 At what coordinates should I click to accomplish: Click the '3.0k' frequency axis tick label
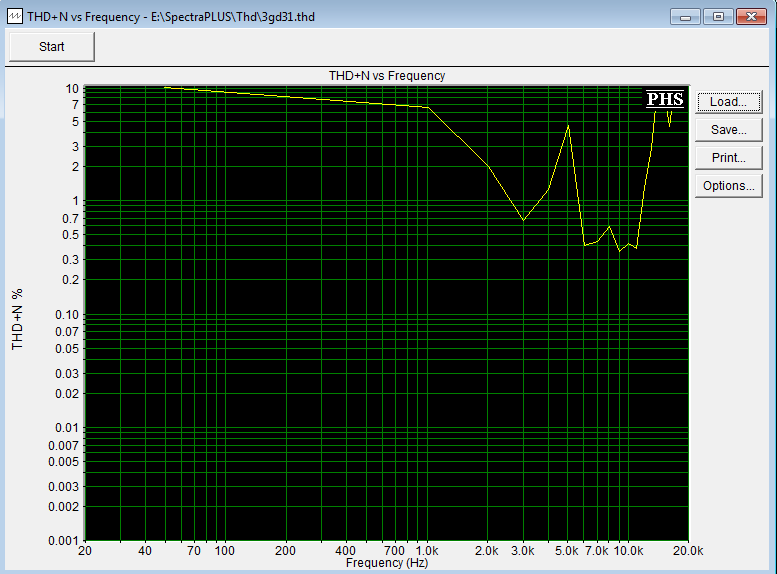pos(523,551)
